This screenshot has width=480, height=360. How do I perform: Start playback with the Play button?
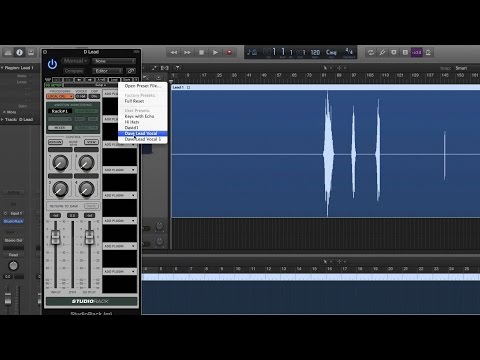[x=215, y=52]
